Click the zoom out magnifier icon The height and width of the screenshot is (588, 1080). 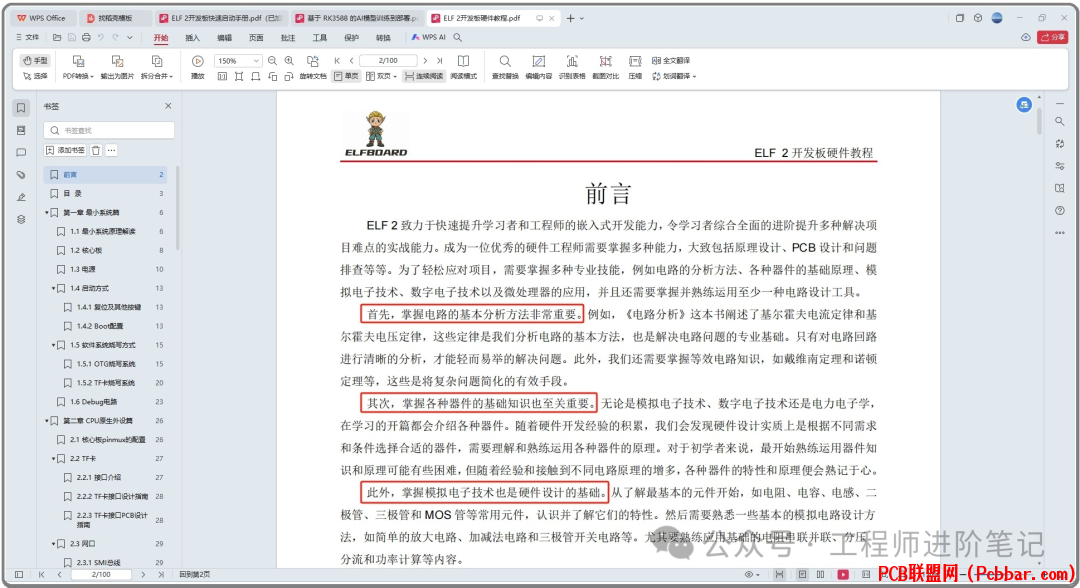tap(273, 61)
